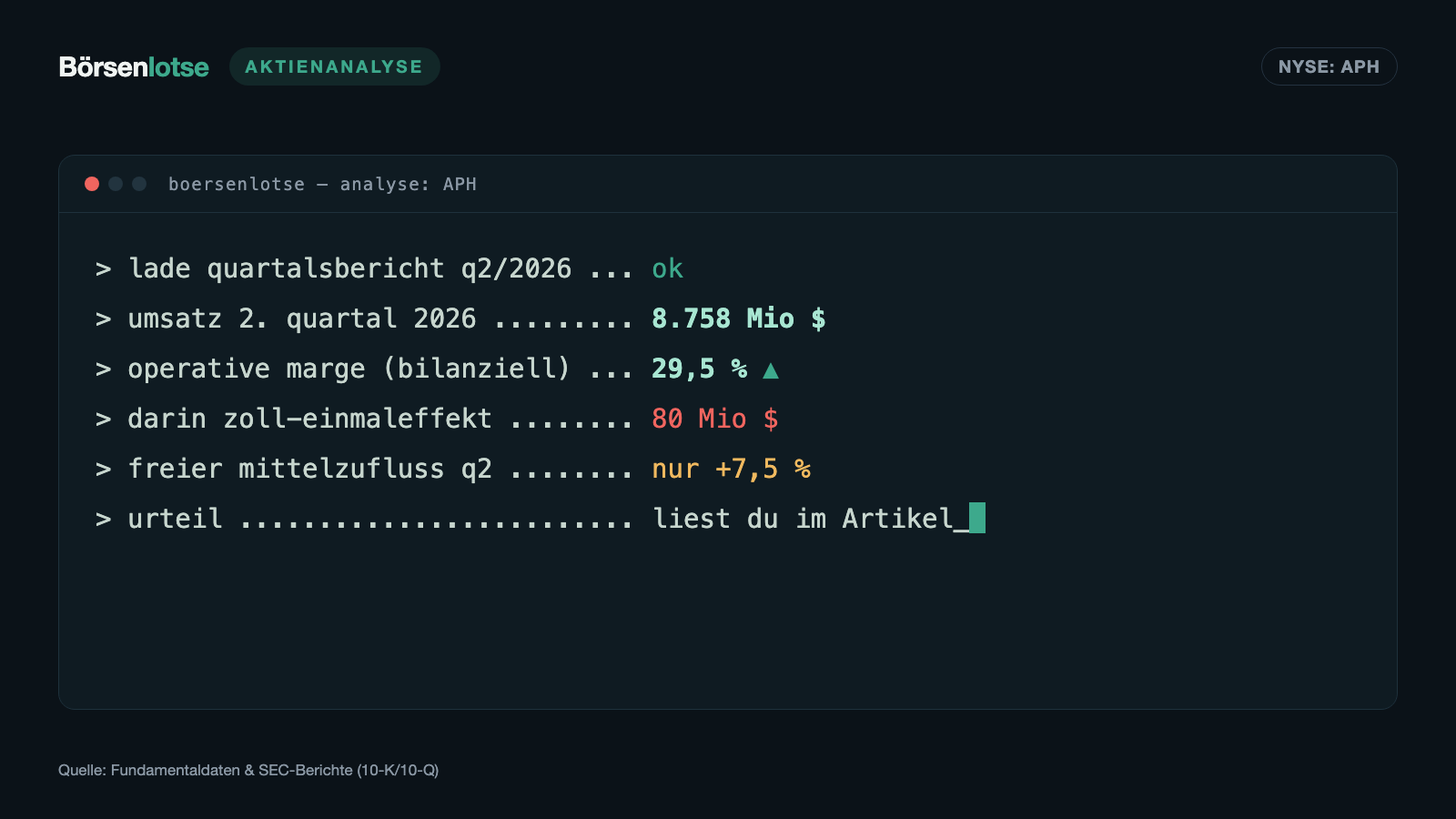Click the prompt arrow before 'lade quartalsbericht'
Viewport: 1456px width, 819px height.
point(104,269)
